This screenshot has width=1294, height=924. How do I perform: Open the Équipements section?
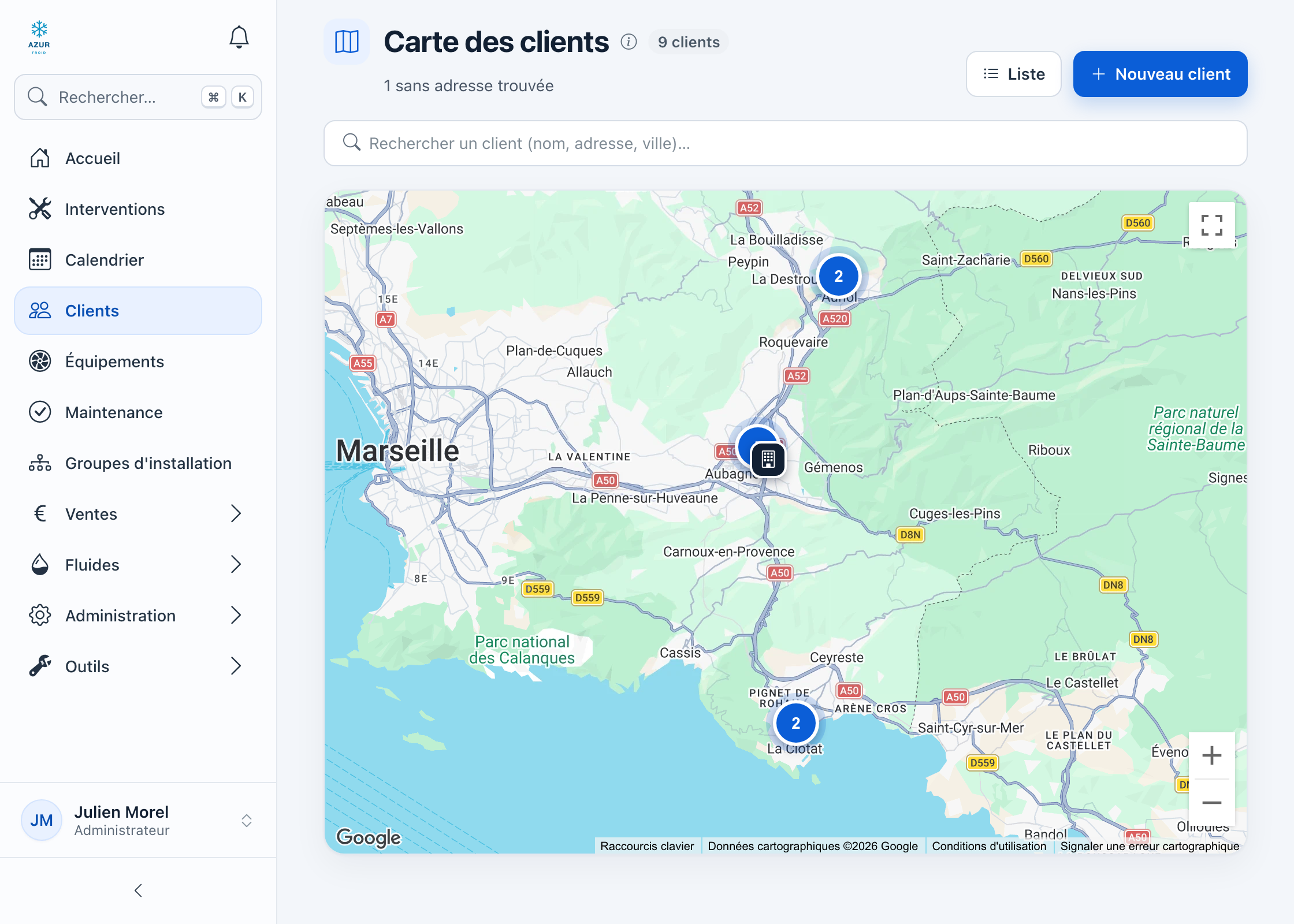click(138, 362)
